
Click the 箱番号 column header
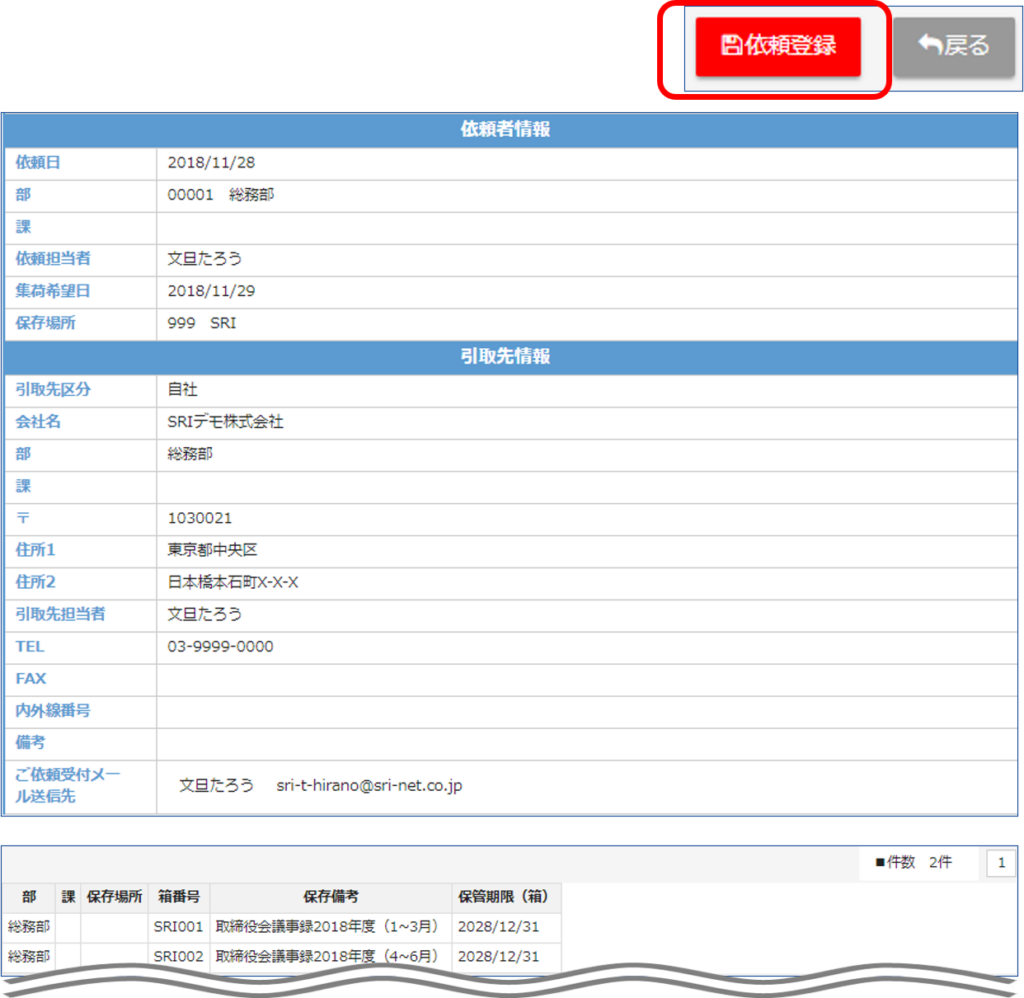pos(179,897)
